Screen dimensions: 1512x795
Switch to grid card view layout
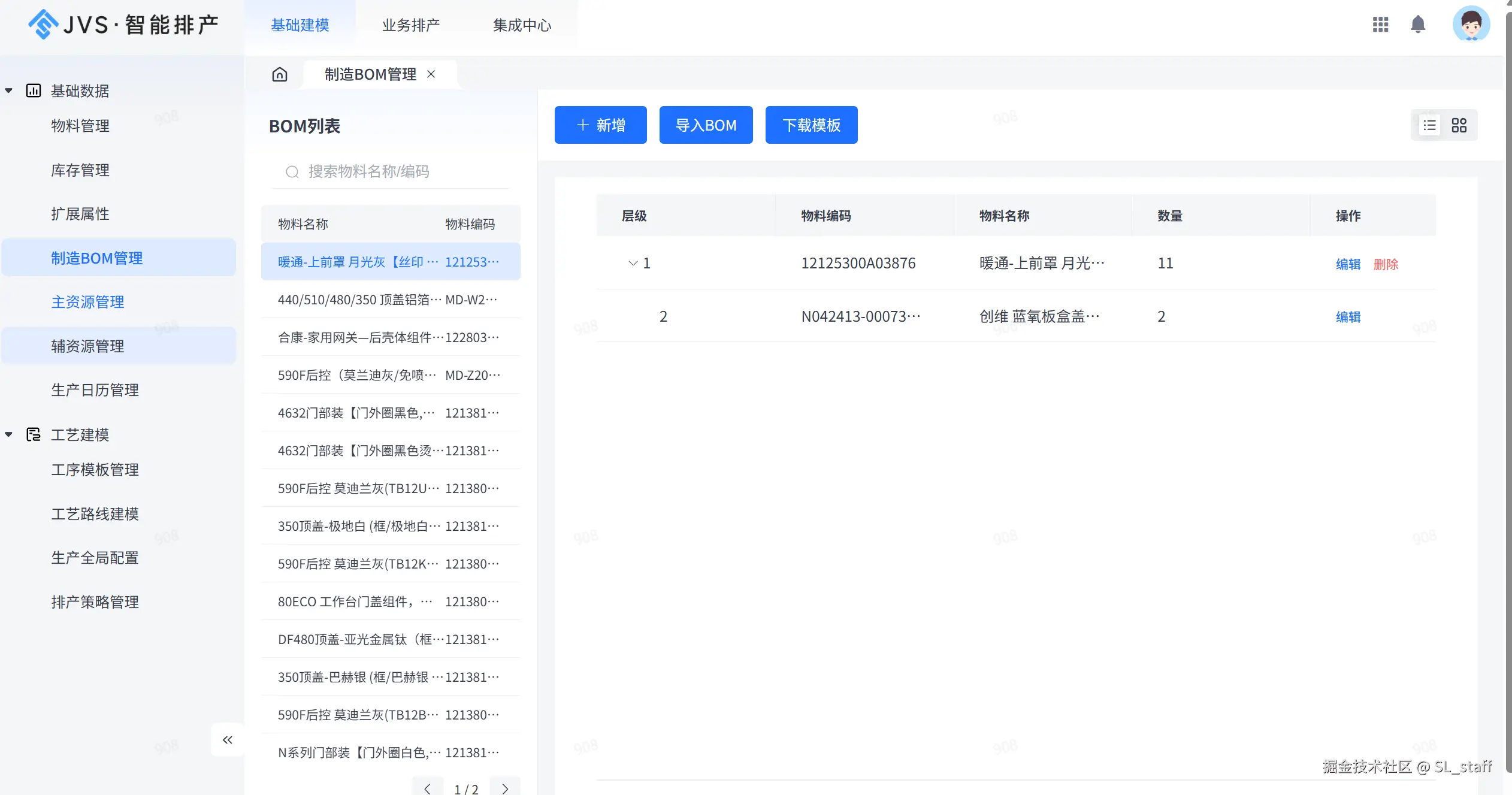pos(1459,125)
